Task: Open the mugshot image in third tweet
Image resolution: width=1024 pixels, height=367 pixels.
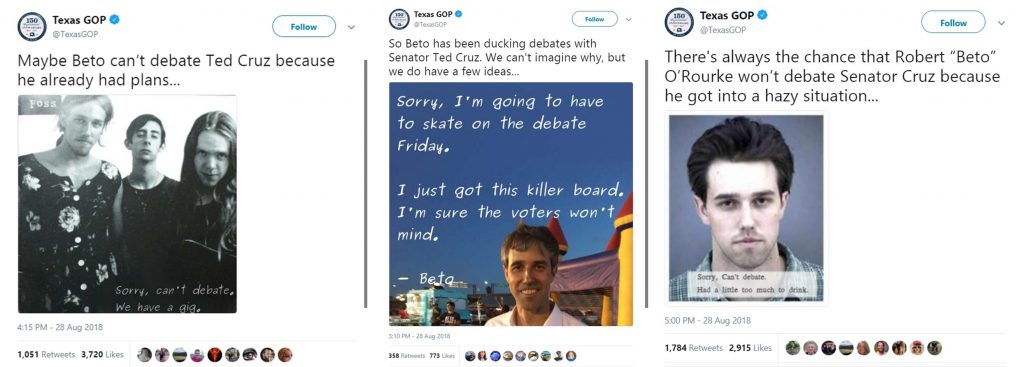Action: [x=746, y=208]
